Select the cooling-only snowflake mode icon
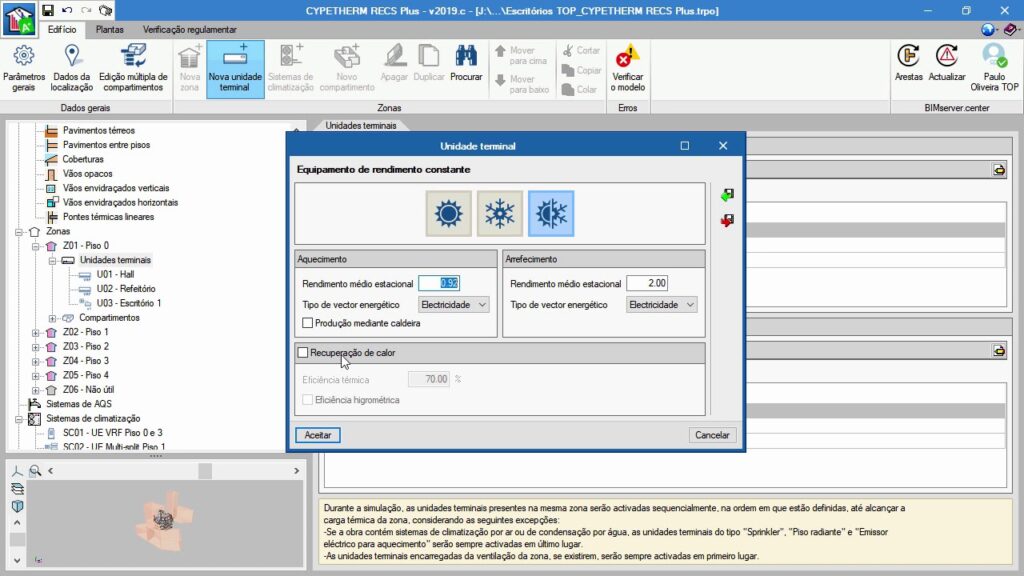1024x576 pixels. [499, 213]
